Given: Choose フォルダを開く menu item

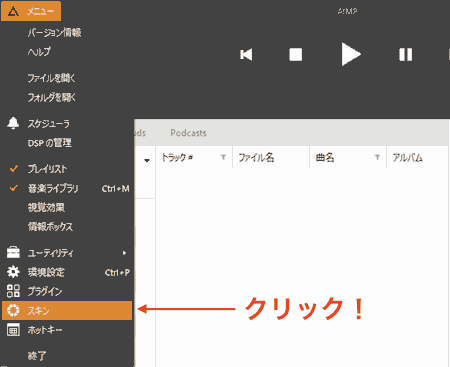Looking at the screenshot, I should [51, 97].
